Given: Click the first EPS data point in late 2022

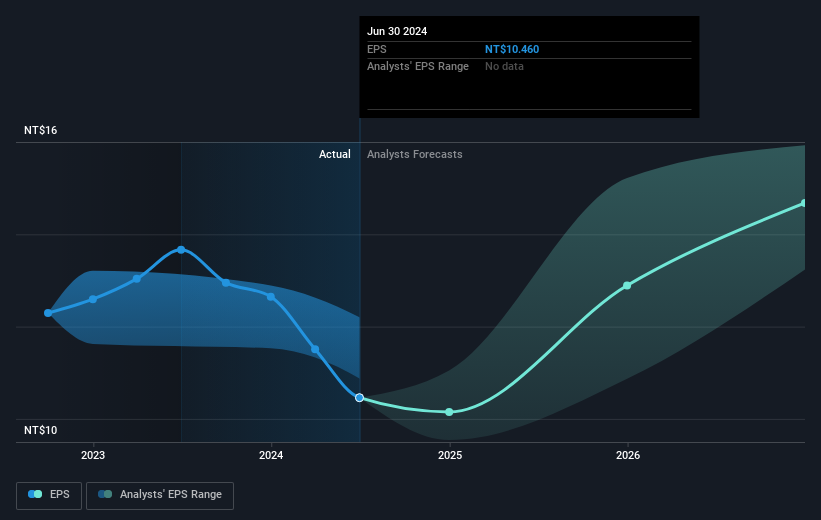Looking at the screenshot, I should point(48,313).
